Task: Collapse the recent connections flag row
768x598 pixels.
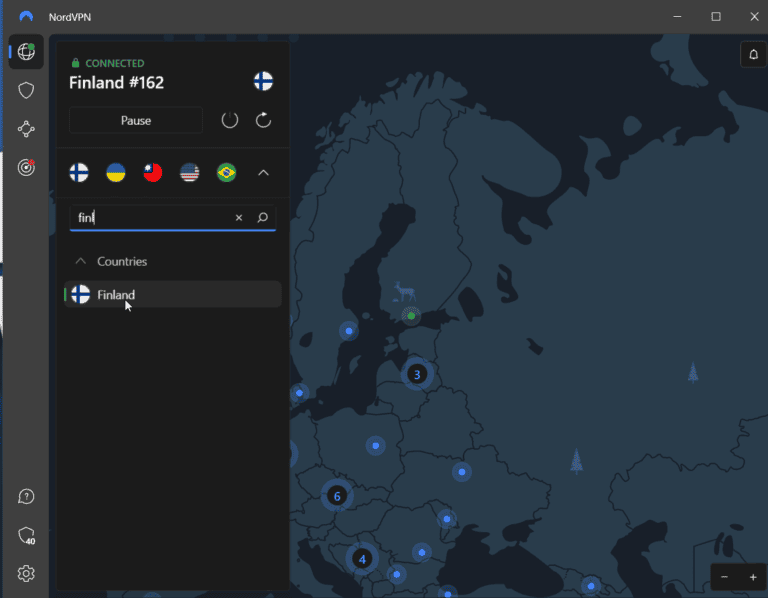Action: [x=263, y=173]
